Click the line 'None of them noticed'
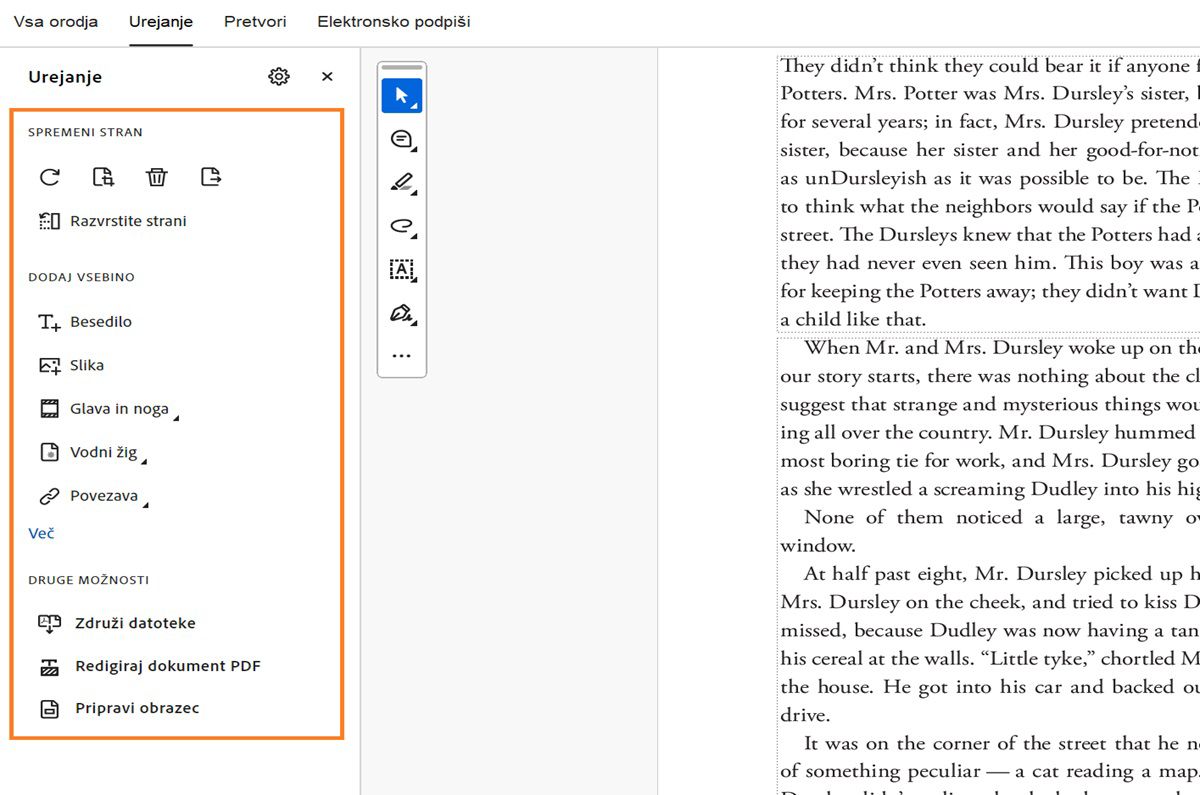 [992, 518]
